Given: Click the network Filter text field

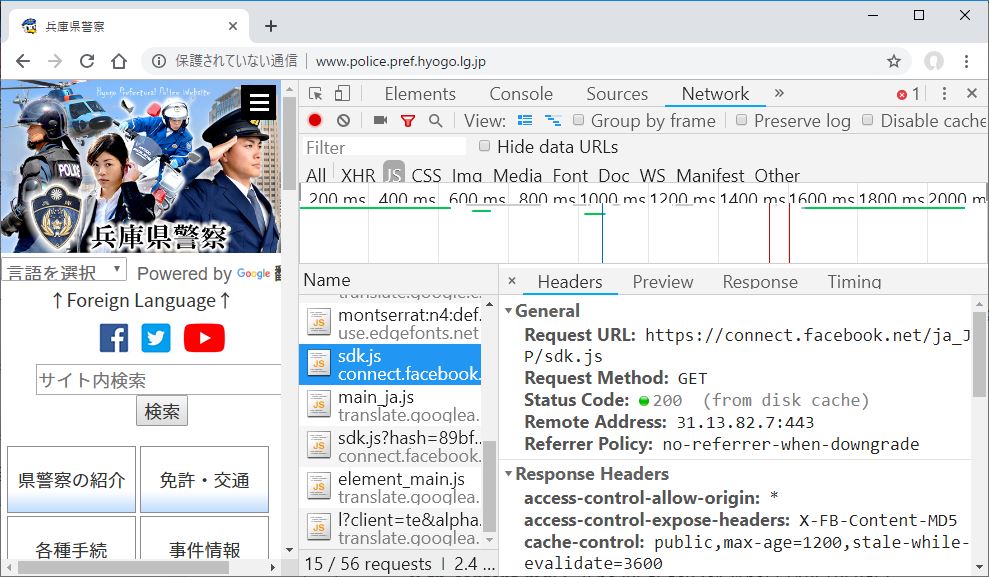Looking at the screenshot, I should 384,147.
